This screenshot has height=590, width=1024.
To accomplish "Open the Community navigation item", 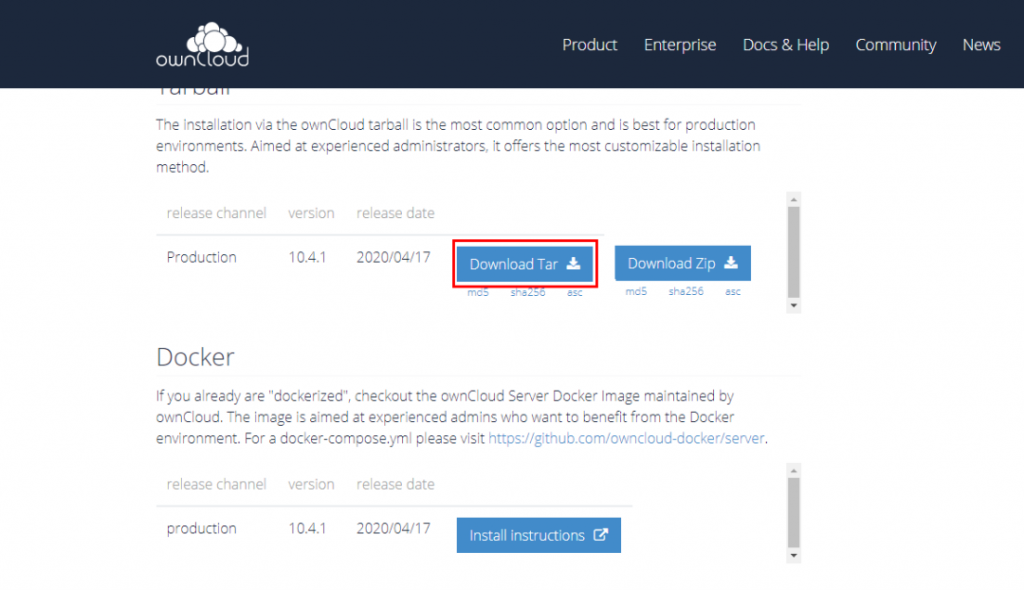I will pyautogui.click(x=896, y=45).
